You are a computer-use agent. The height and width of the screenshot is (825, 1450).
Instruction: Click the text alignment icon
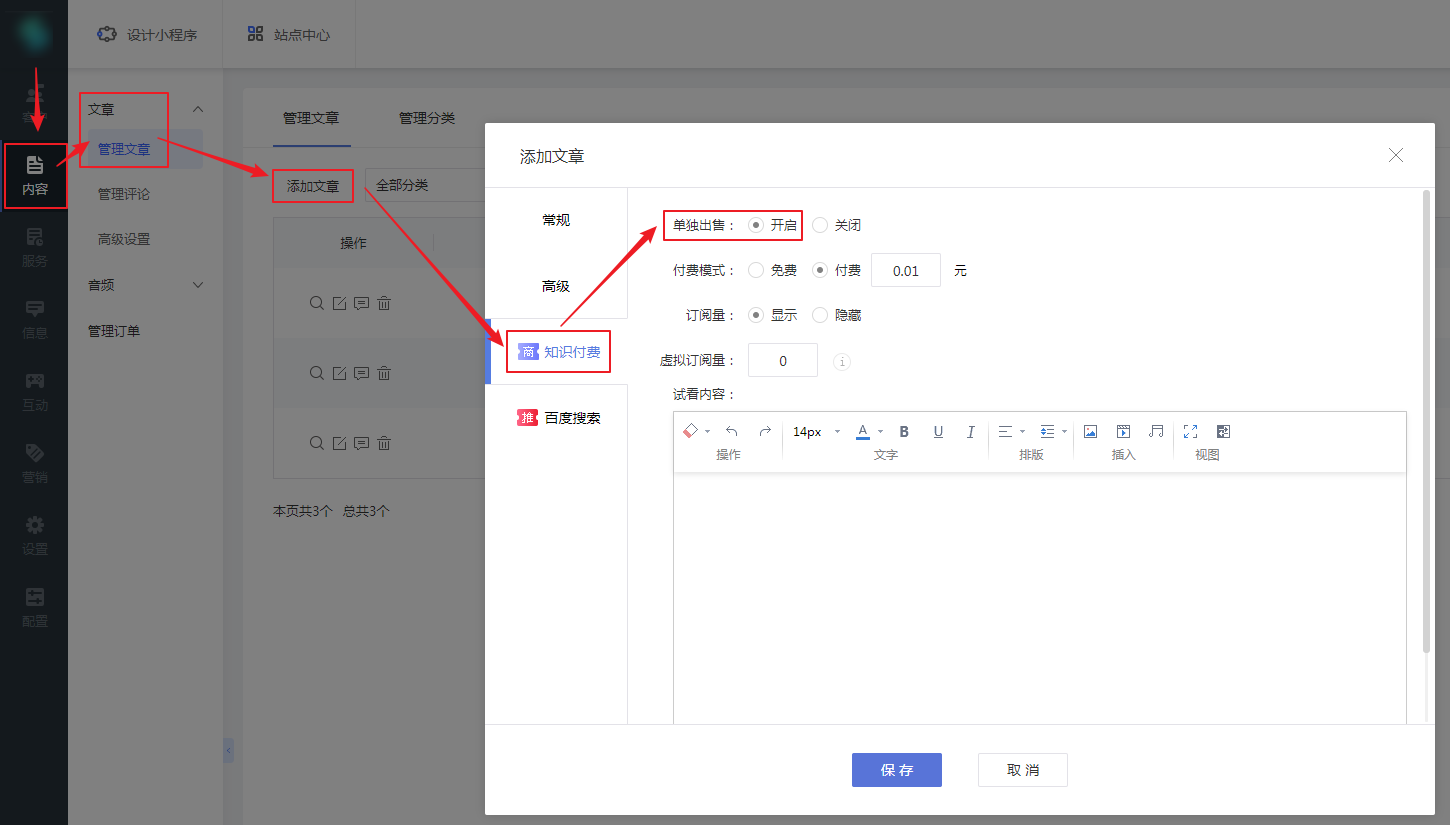1006,431
